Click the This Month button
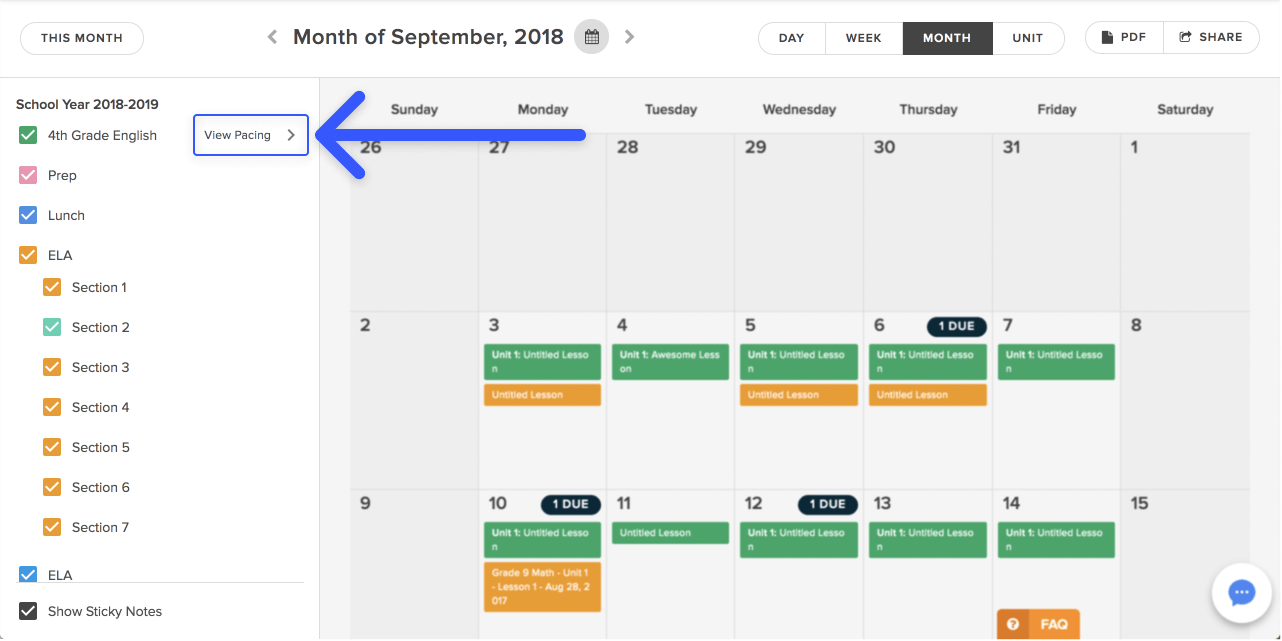 pyautogui.click(x=82, y=38)
